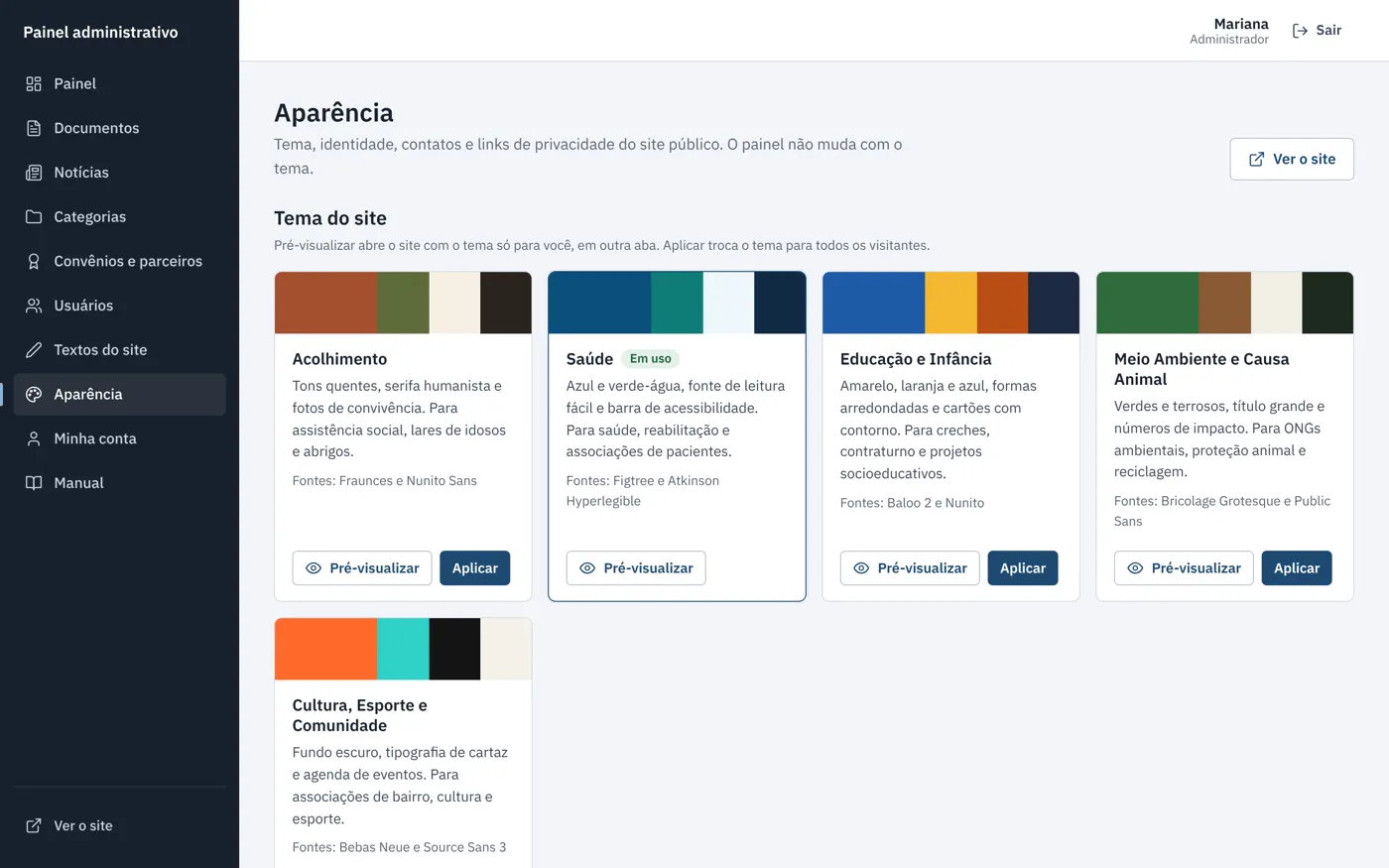Click the Em uso badge on Saúde
This screenshot has width=1389, height=868.
point(650,359)
